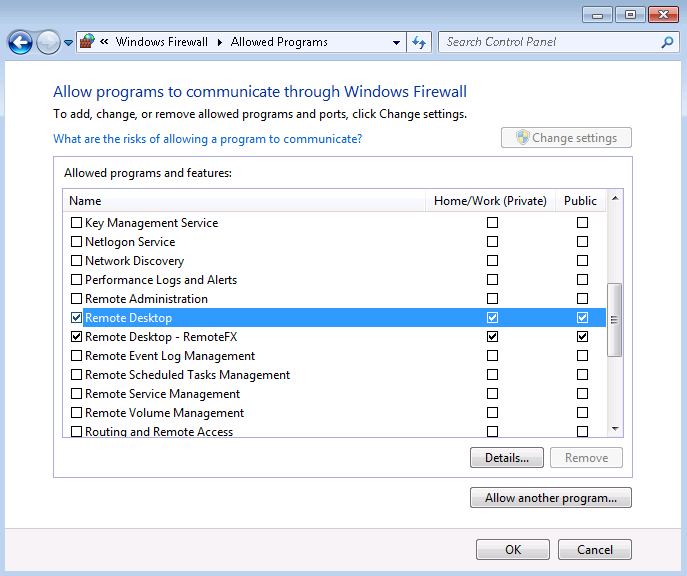
Task: Select the Netlogon Service row text
Action: point(130,242)
